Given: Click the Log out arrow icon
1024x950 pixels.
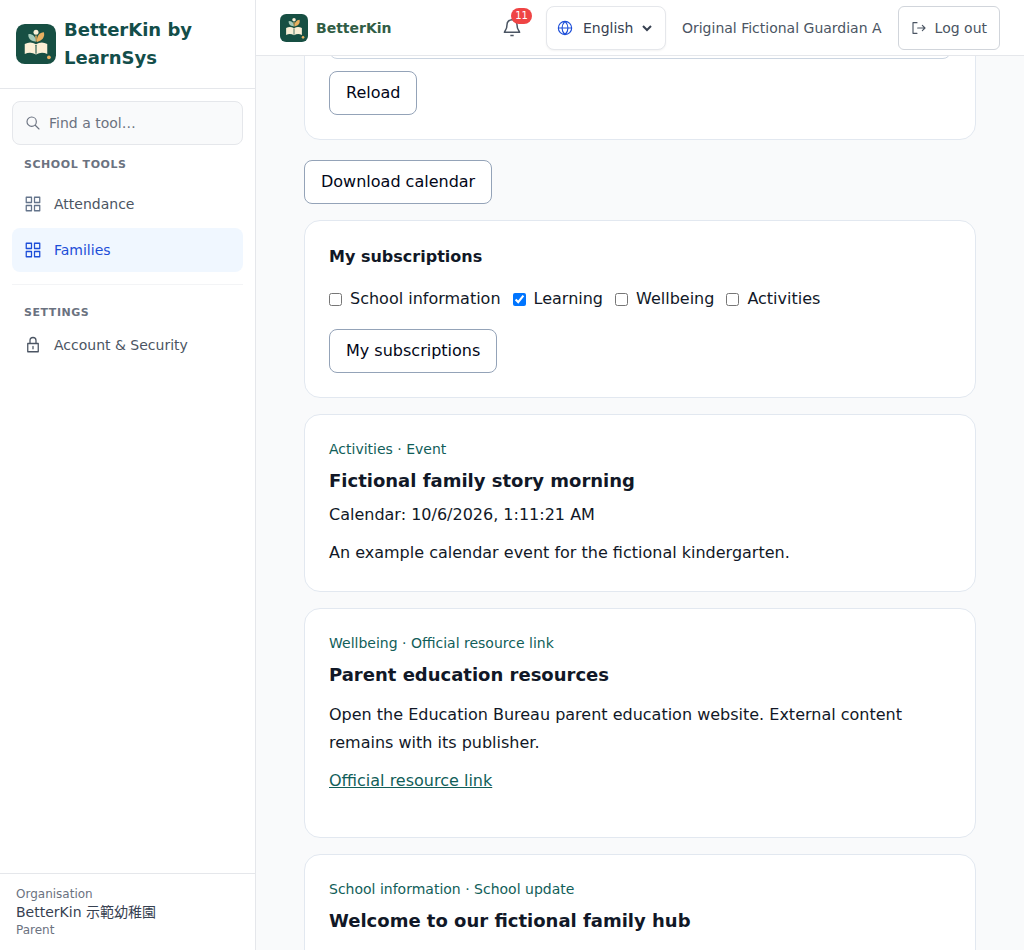Looking at the screenshot, I should coord(919,28).
